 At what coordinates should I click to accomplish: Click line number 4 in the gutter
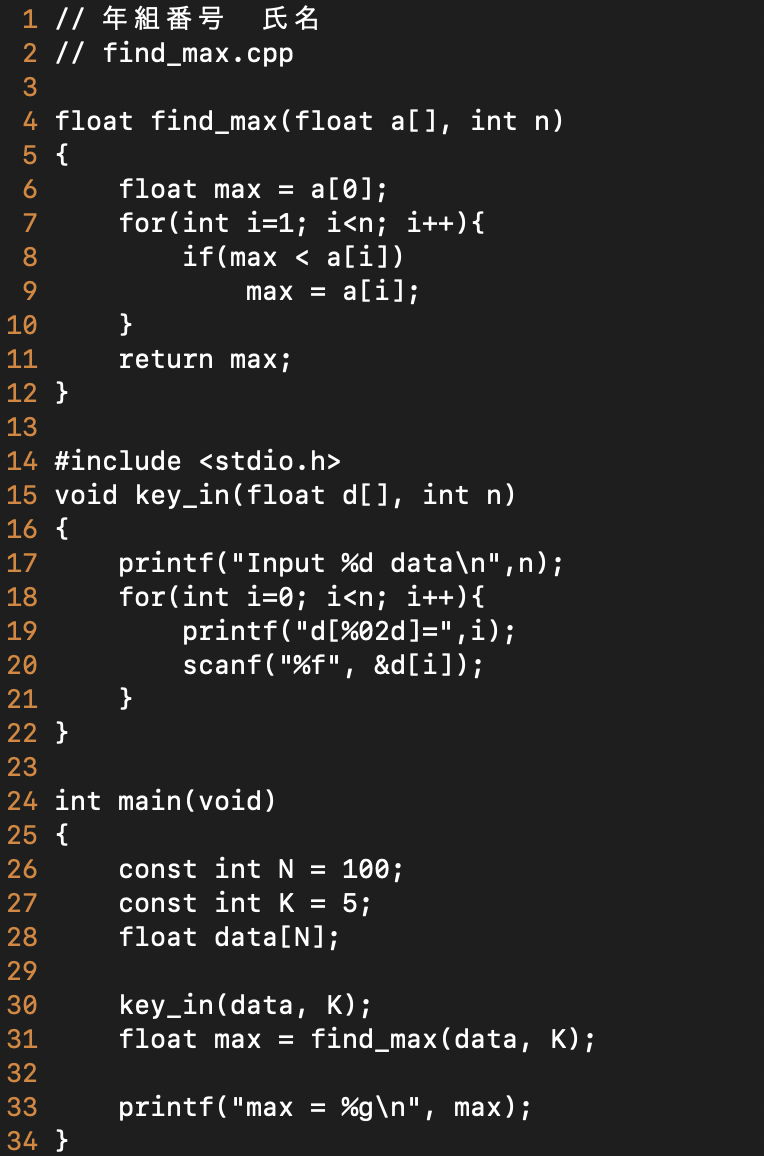pos(30,121)
